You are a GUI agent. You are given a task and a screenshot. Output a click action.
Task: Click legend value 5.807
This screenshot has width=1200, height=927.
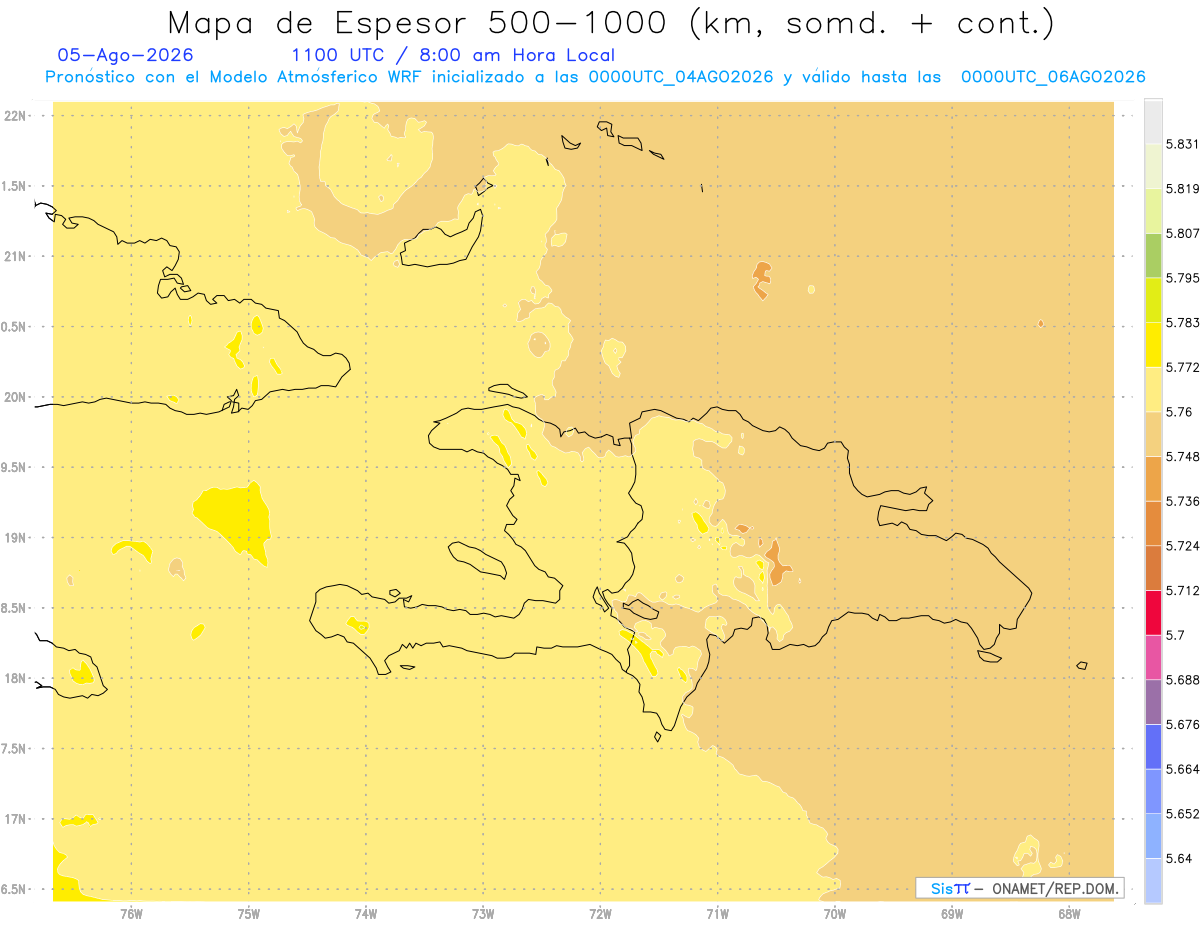[1182, 233]
